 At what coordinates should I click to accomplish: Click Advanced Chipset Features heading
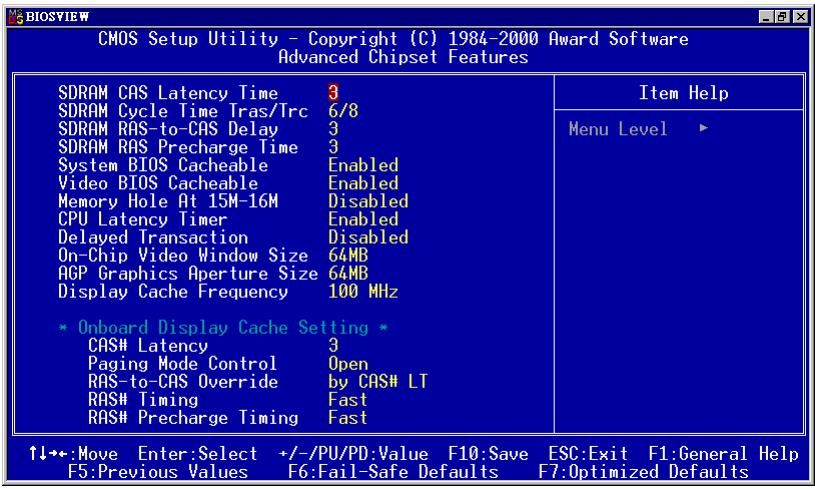tap(403, 57)
